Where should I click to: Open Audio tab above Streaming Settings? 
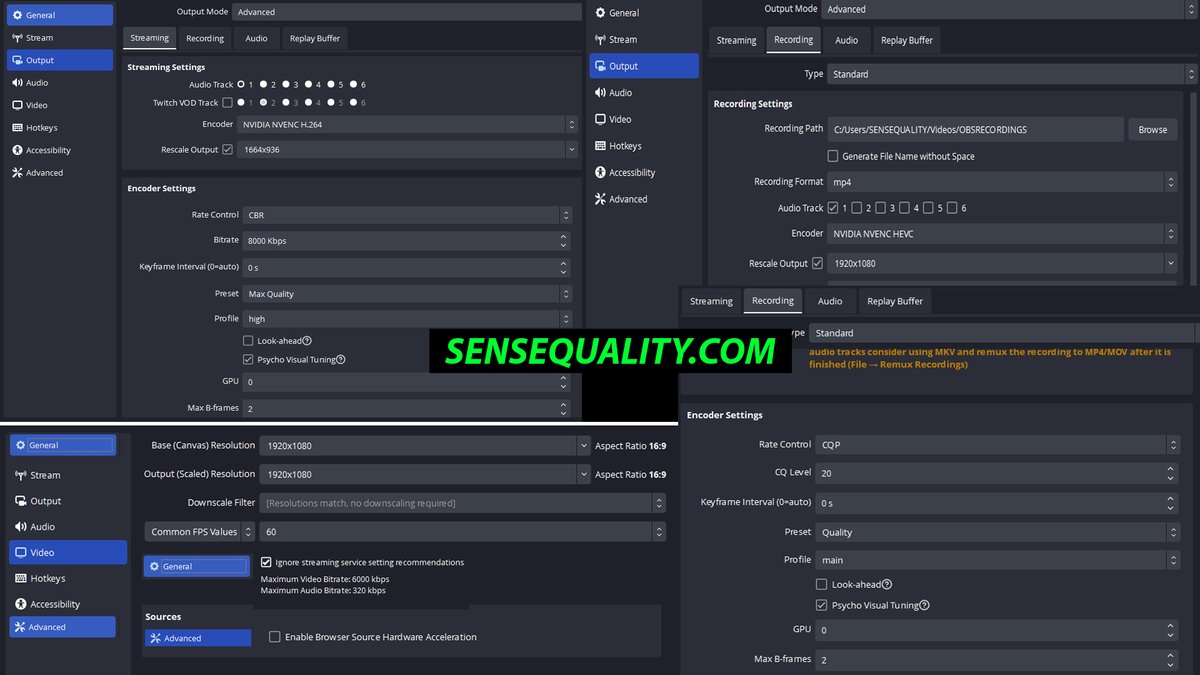tap(257, 38)
